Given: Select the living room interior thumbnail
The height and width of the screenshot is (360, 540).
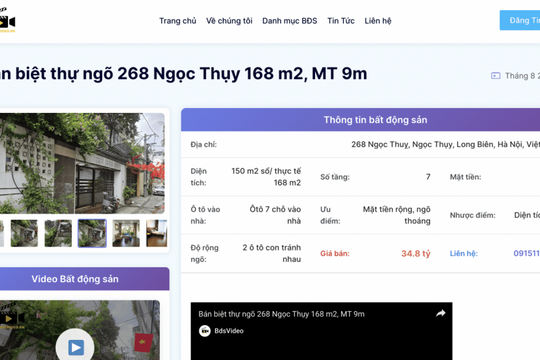Looking at the screenshot, I should pyautogui.click(x=126, y=233).
